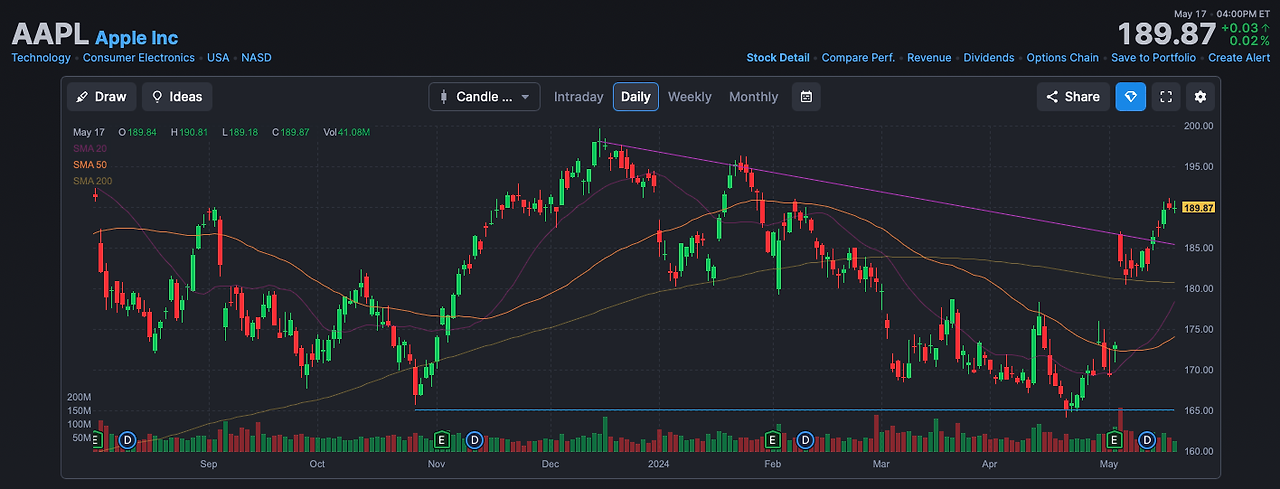Click the earnings E marker near Nov
Viewport: 1280px width, 489px height.
441,440
